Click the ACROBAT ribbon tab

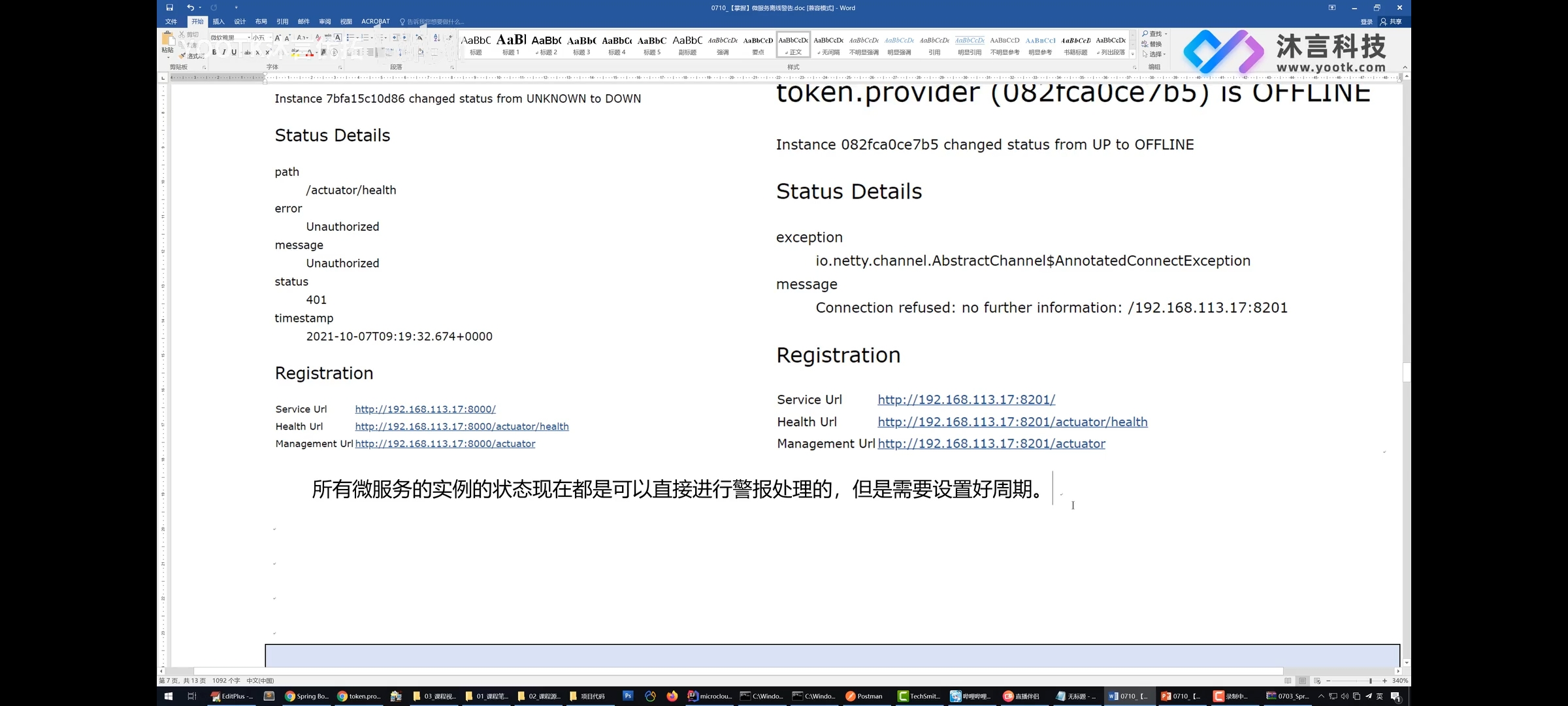375,21
